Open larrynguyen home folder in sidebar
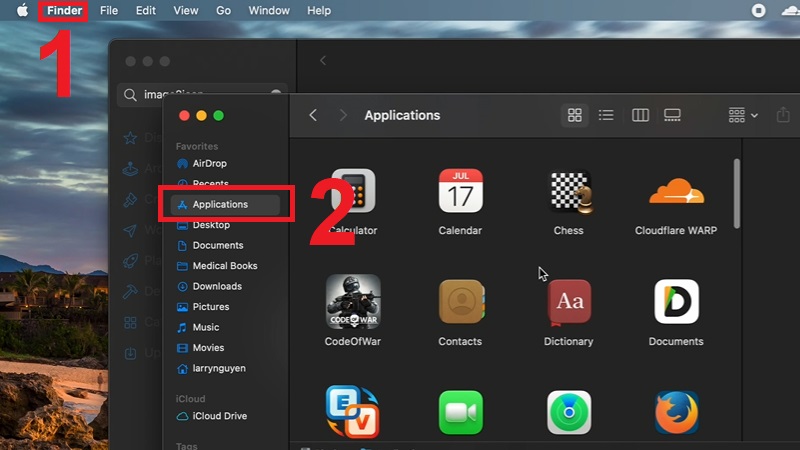800x450 pixels. 211,368
